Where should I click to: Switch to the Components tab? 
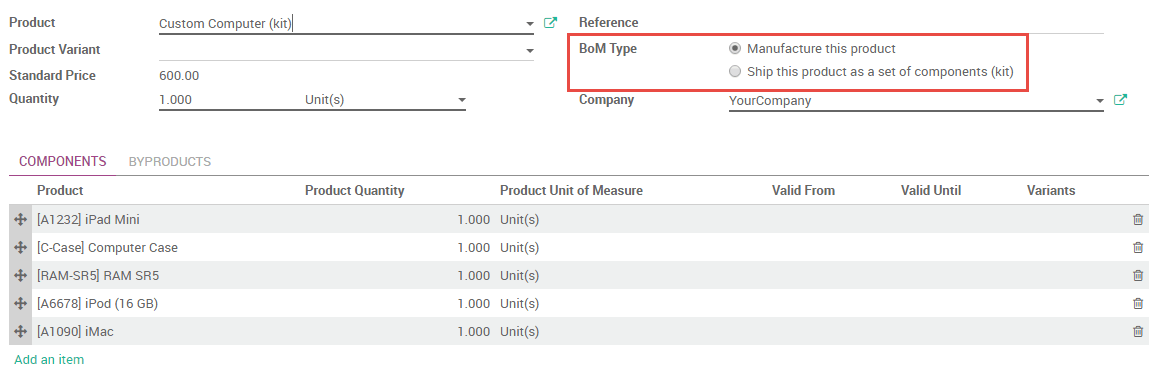(63, 161)
